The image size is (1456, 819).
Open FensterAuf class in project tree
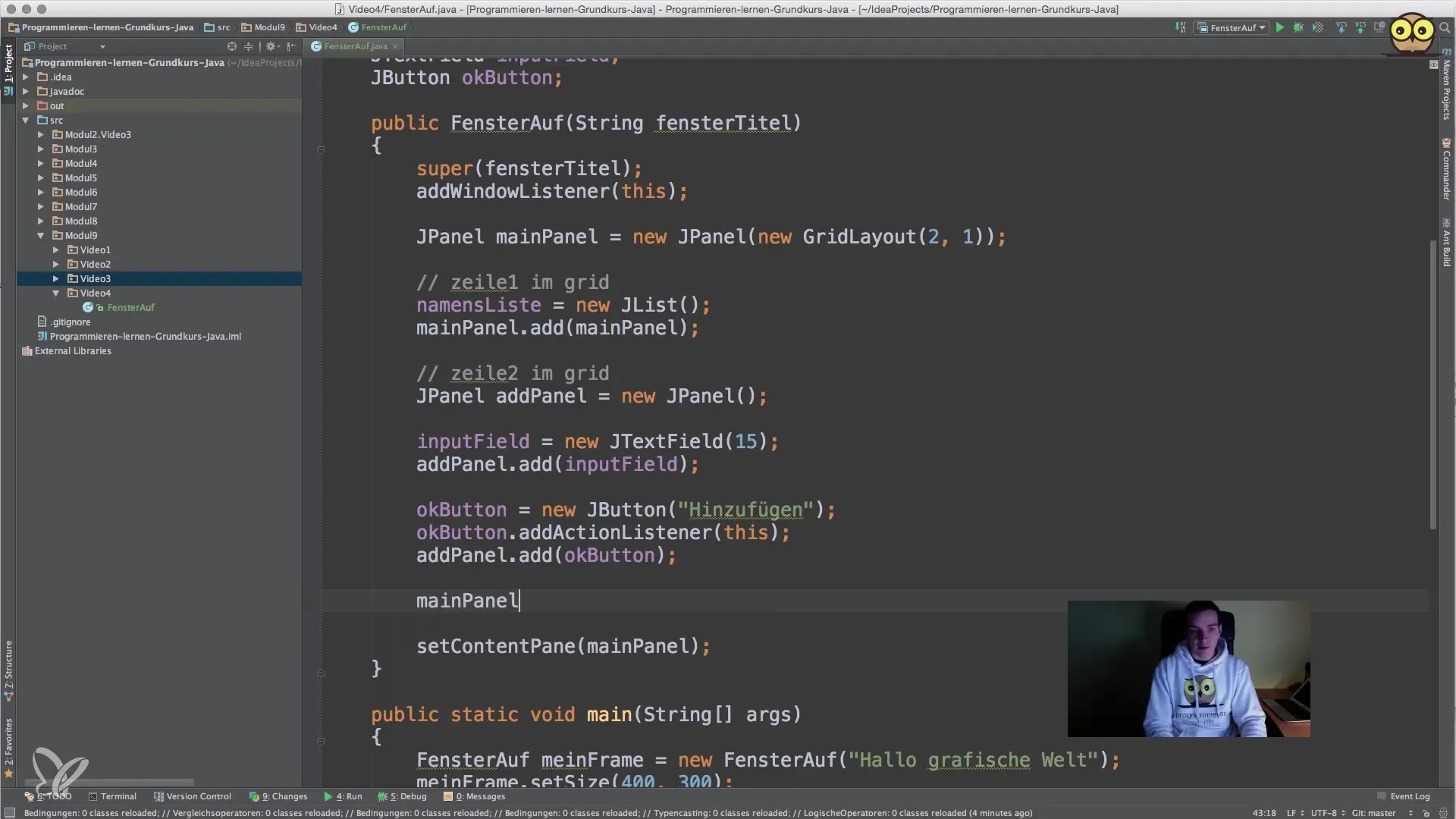point(130,308)
